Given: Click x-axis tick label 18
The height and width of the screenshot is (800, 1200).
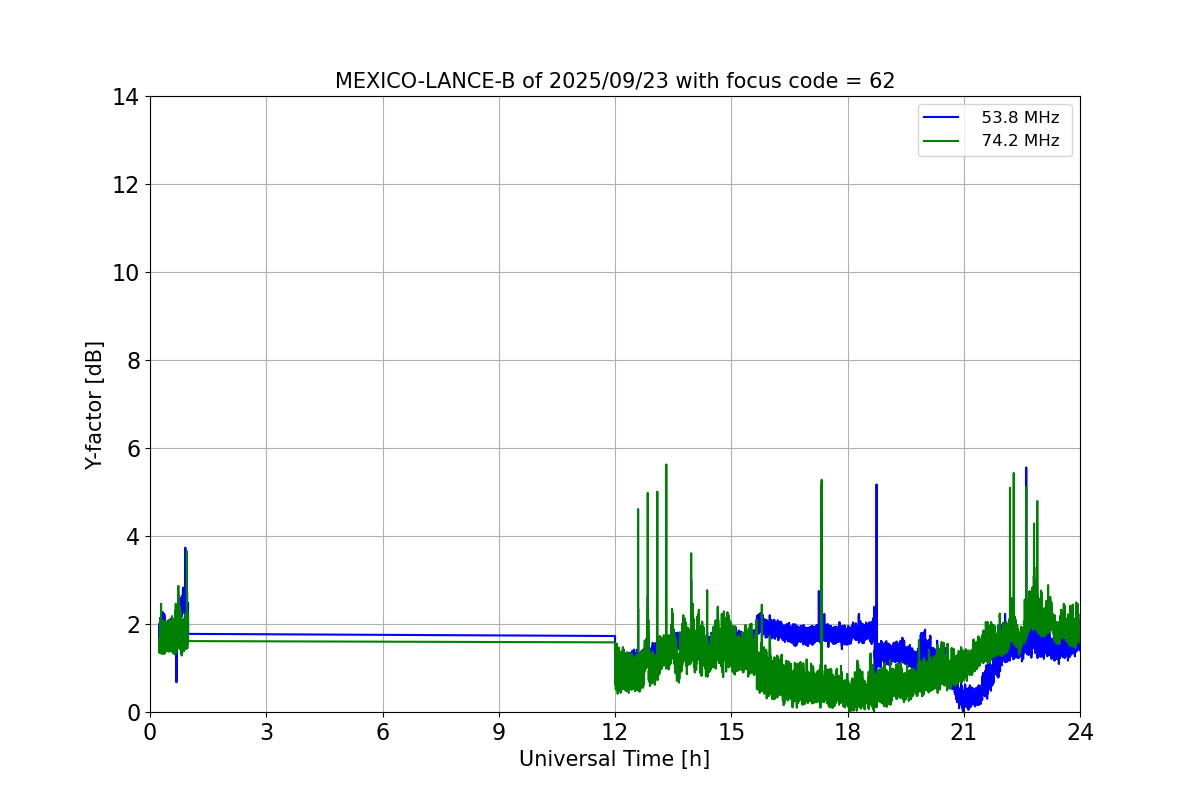Looking at the screenshot, I should pos(848,732).
